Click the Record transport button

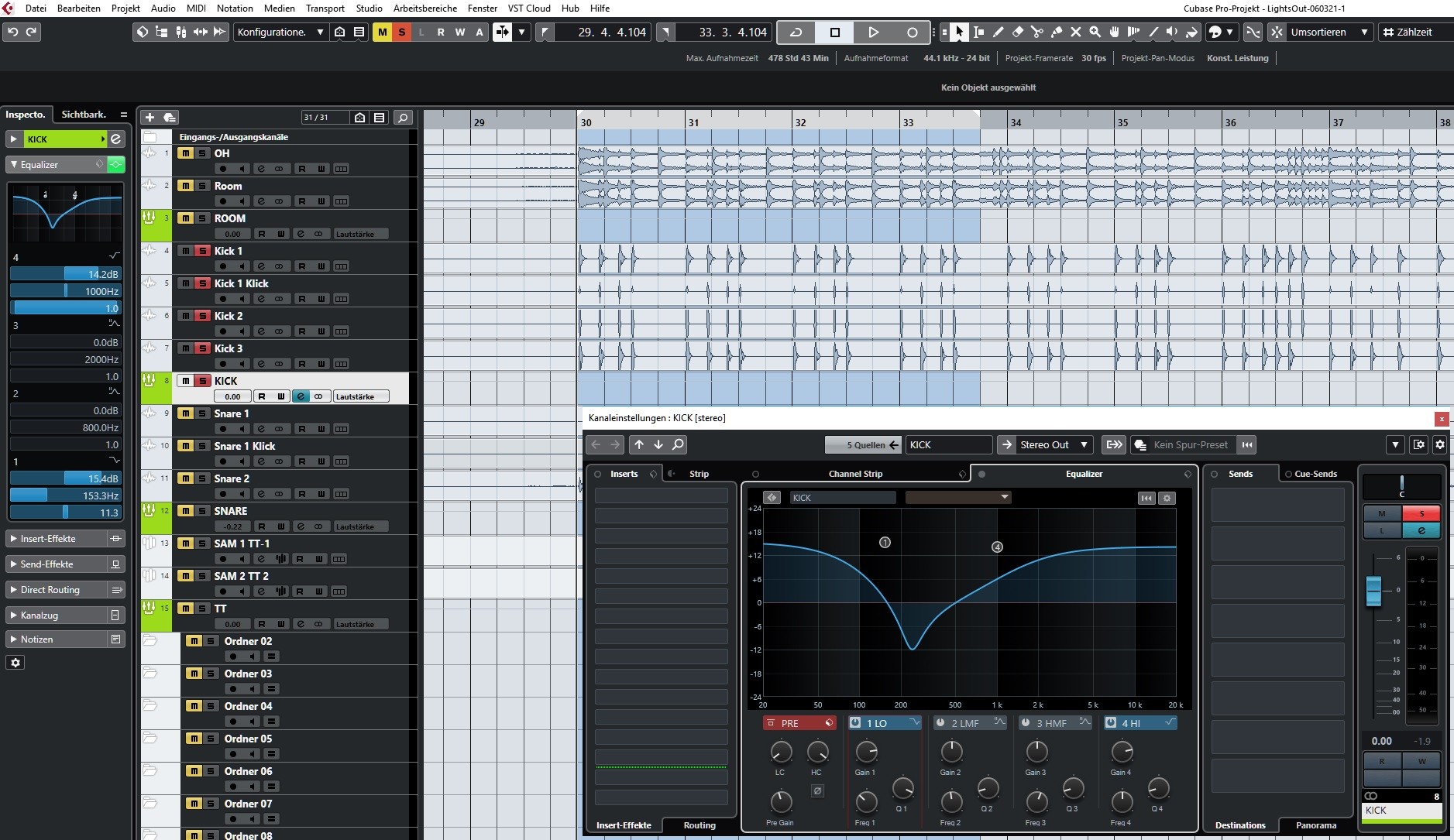click(912, 32)
